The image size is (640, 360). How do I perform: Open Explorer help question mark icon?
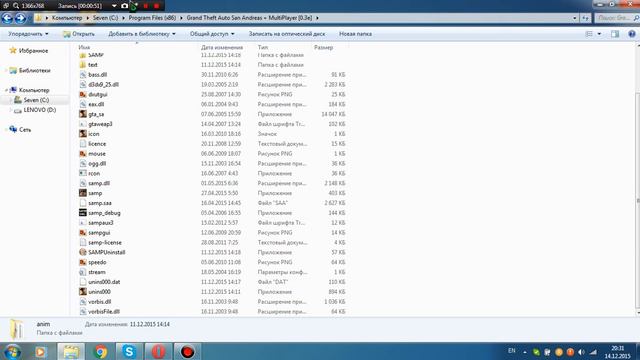(632, 34)
